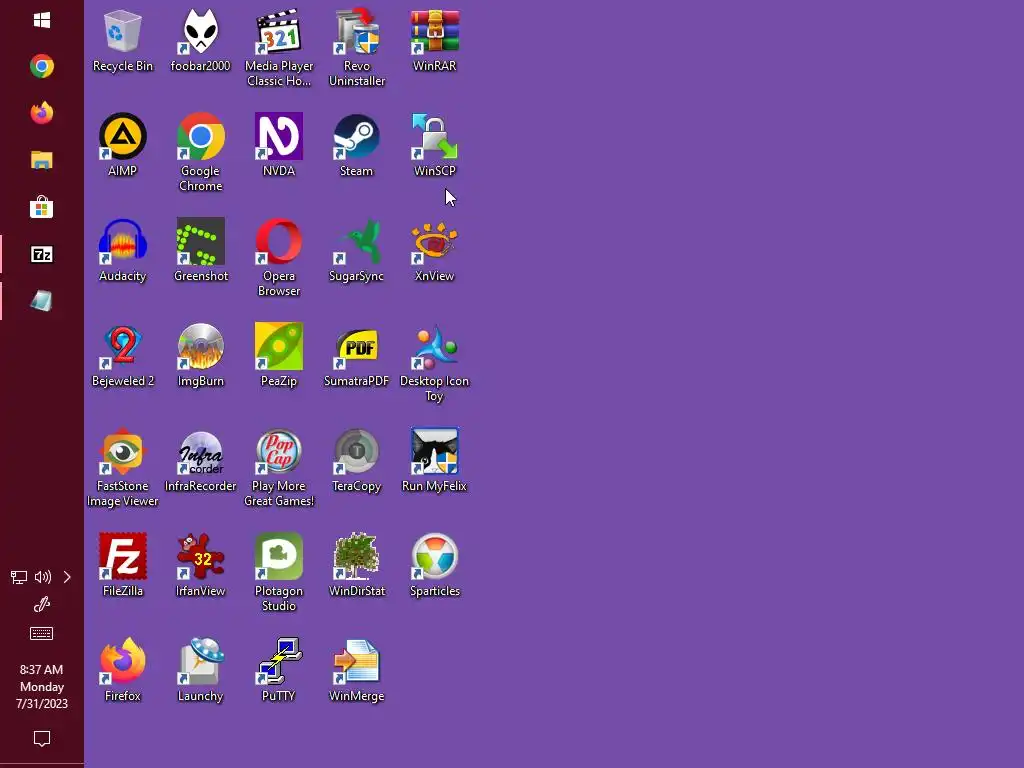Select FastStone Image Viewer icon
This screenshot has width=1024, height=768.
pos(122,468)
